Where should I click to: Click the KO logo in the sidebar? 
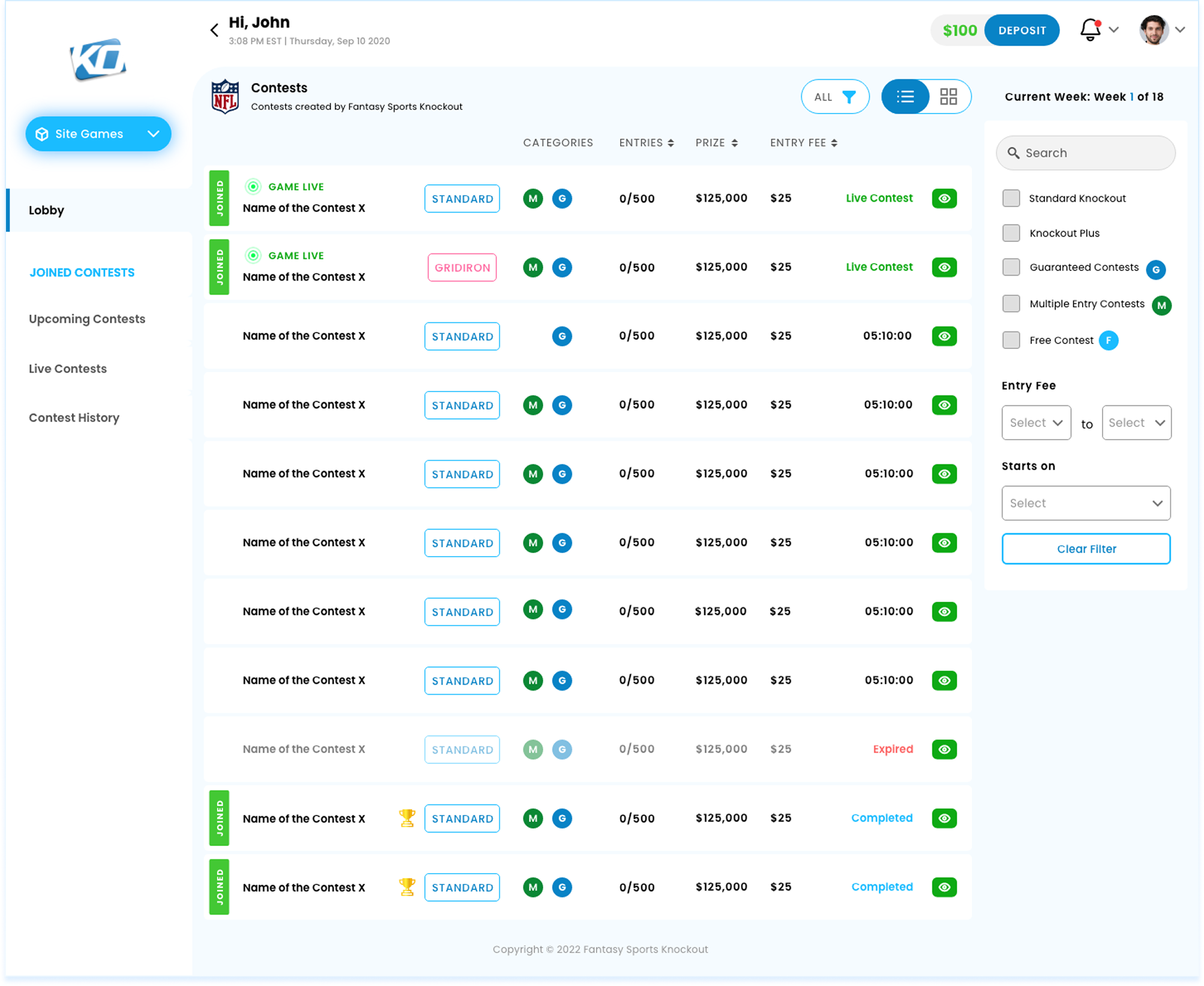coord(98,59)
